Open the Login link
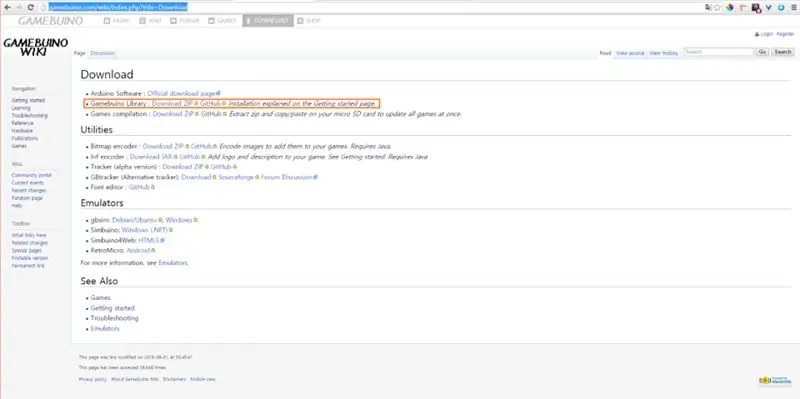 767,34
